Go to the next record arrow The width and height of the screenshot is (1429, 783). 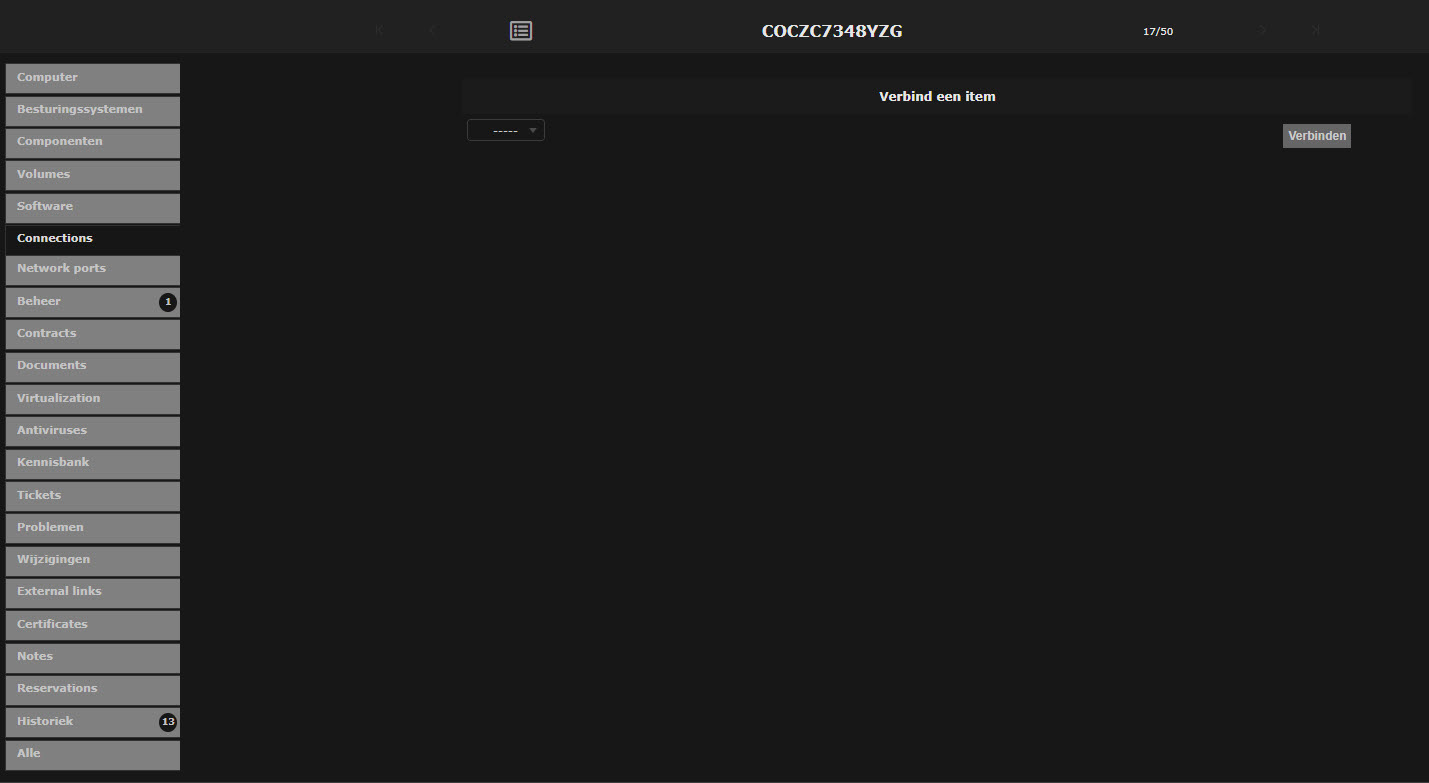[x=1263, y=30]
